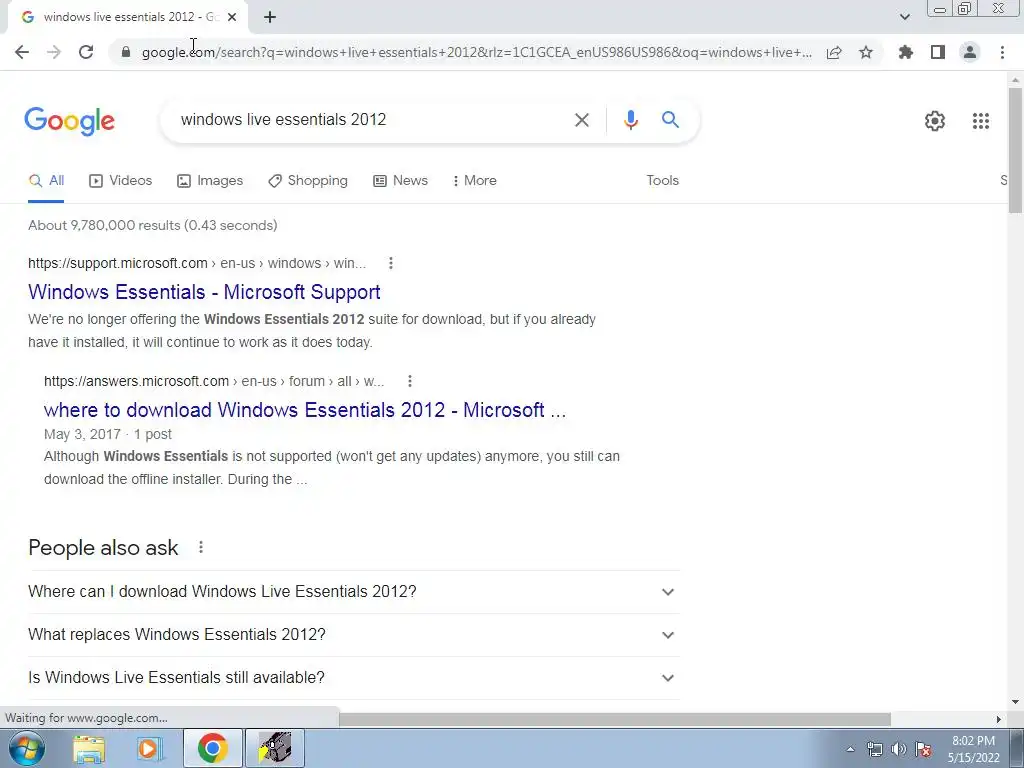Open Windows Essentials - Microsoft Support link

tap(204, 292)
